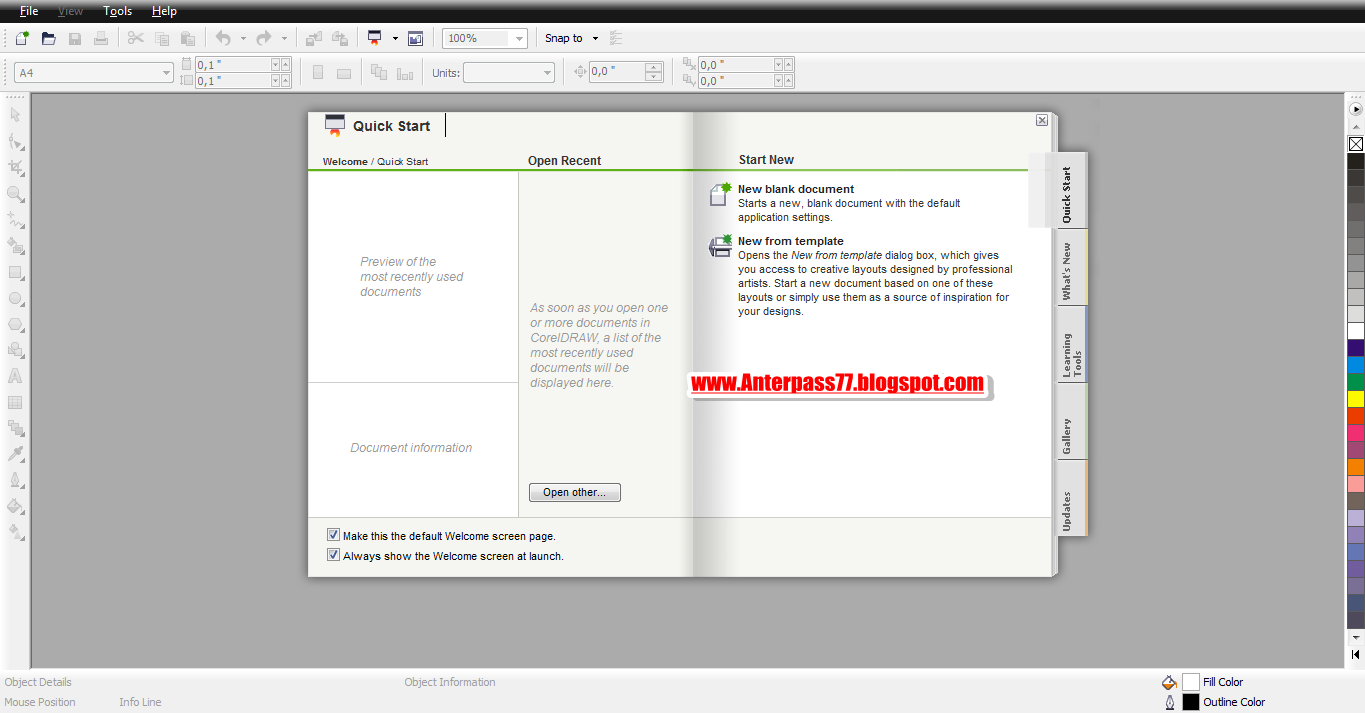The image size is (1365, 713).
Task: Click the New document toolbar icon
Action: (22, 38)
